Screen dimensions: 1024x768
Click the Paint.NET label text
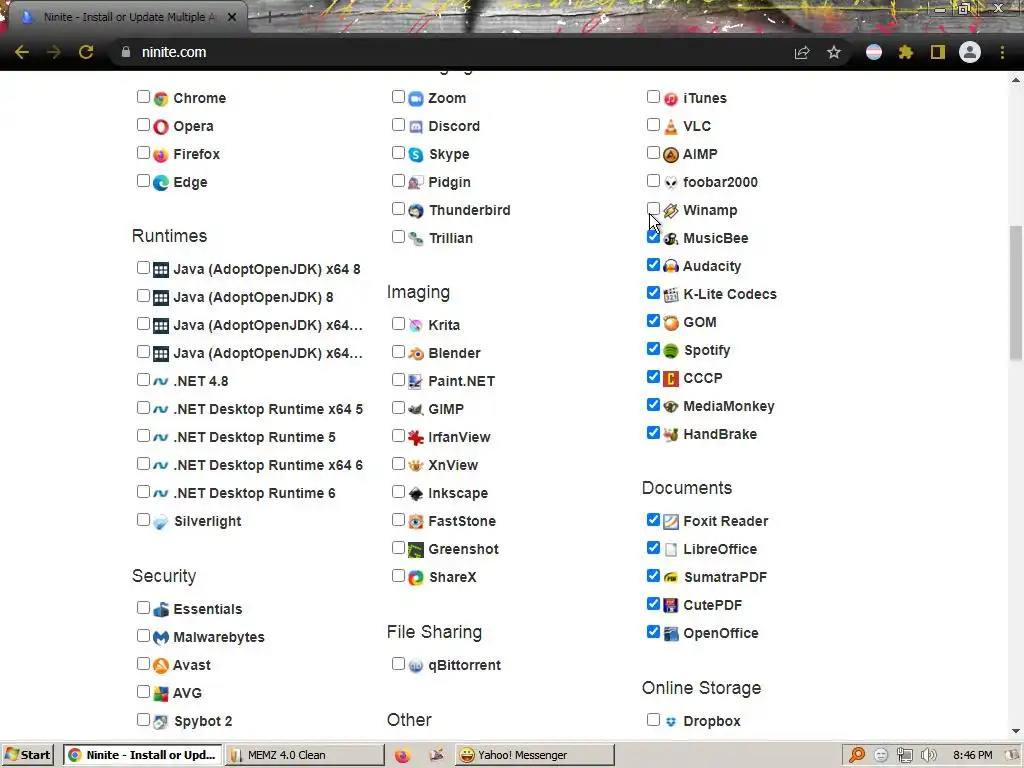(x=462, y=381)
